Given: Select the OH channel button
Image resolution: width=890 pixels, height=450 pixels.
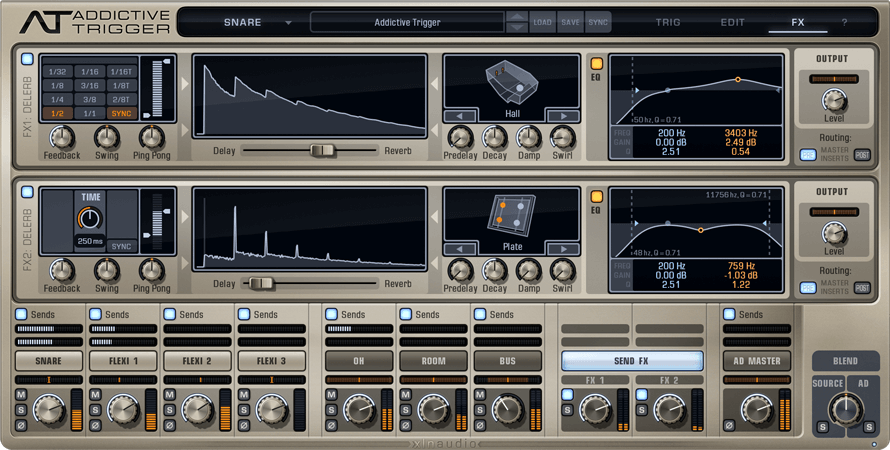Looking at the screenshot, I should point(359,361).
